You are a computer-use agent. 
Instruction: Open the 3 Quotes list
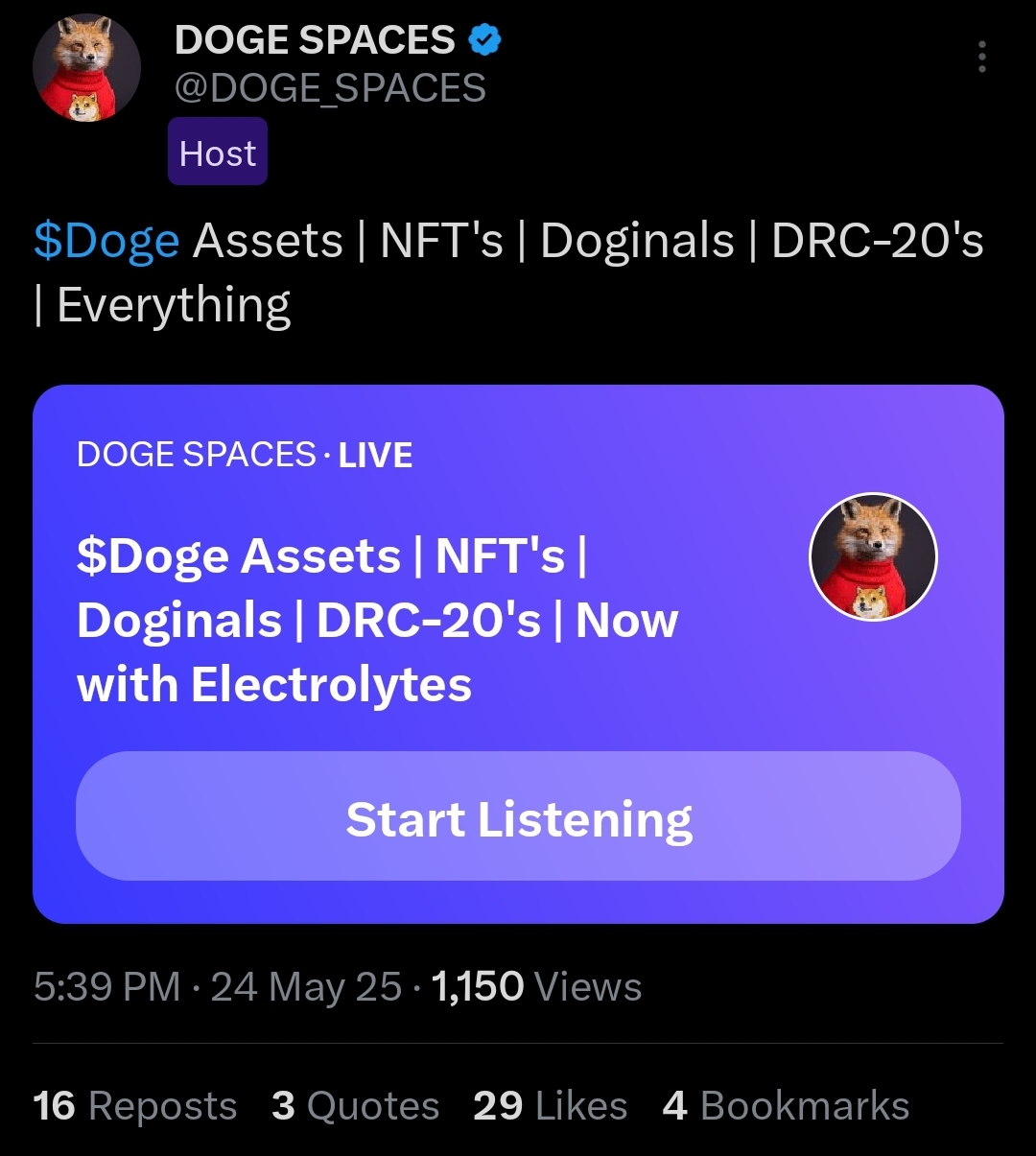pyautogui.click(x=355, y=1106)
